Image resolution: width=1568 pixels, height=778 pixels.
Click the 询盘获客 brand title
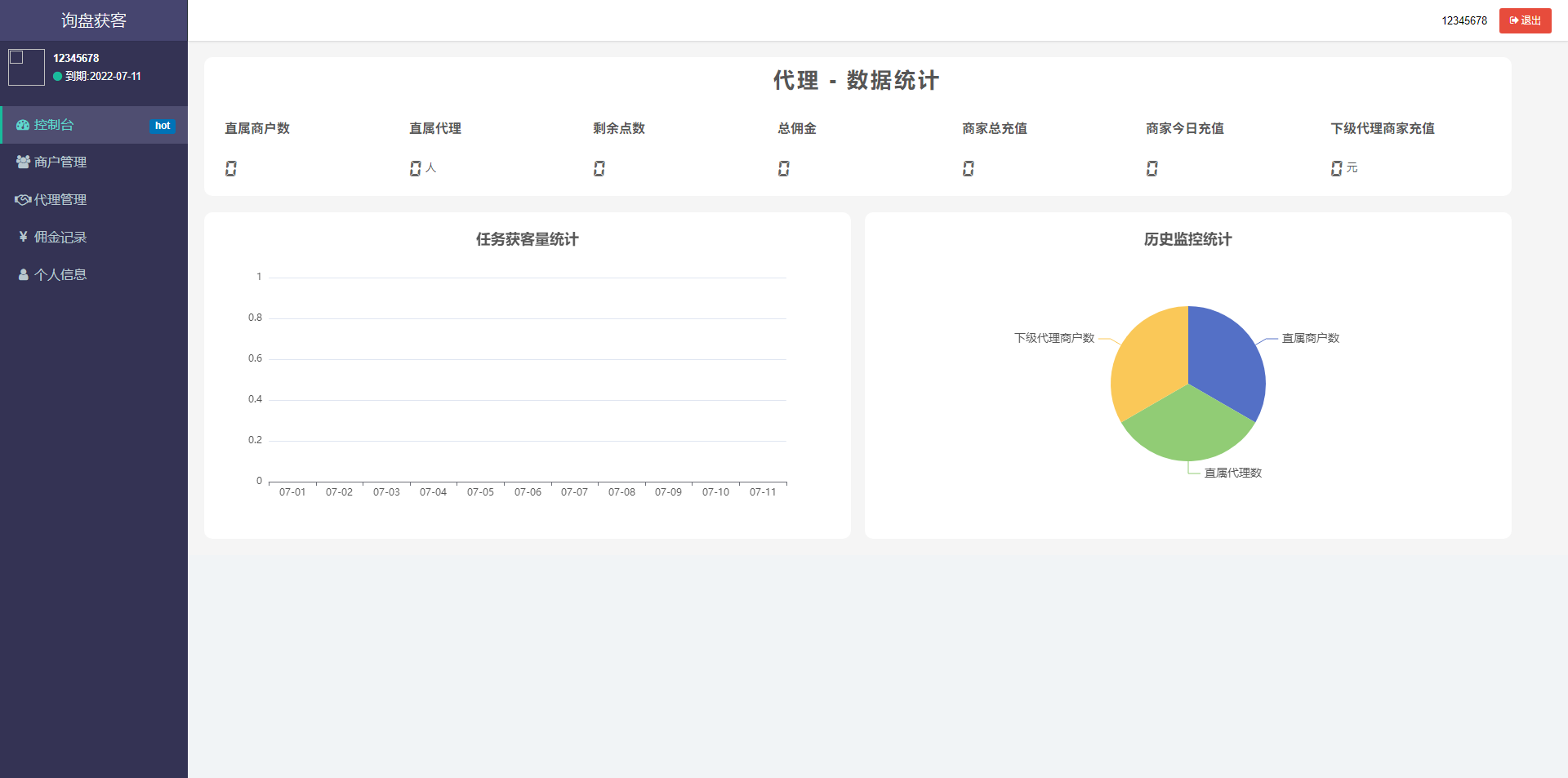(x=94, y=20)
